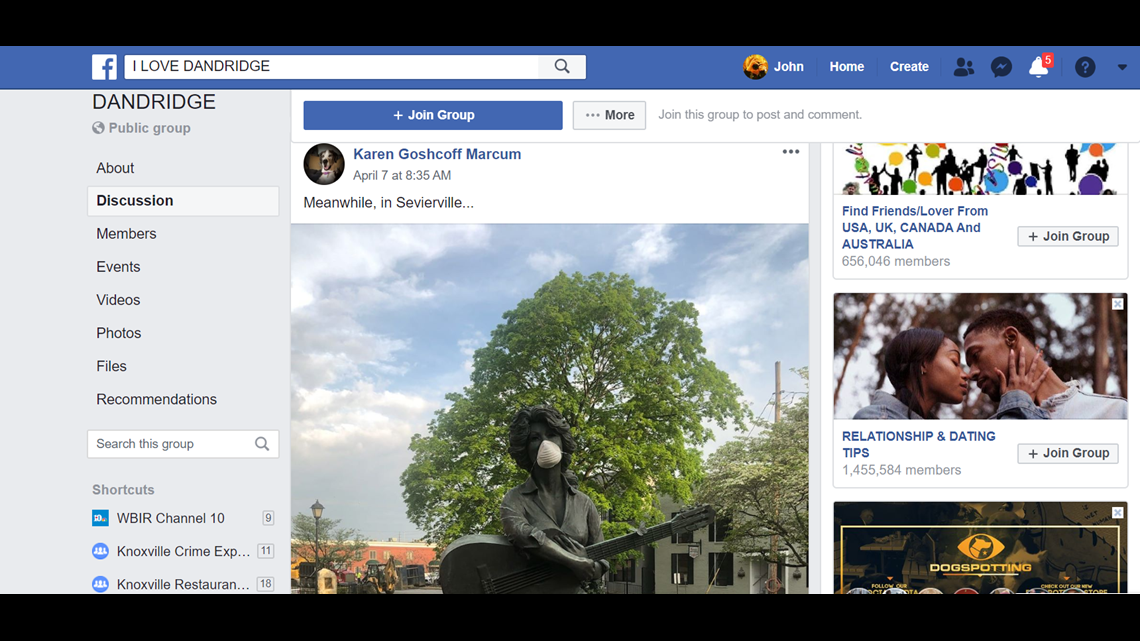This screenshot has width=1140, height=641.
Task: Click the Public group label
Action: 149,128
